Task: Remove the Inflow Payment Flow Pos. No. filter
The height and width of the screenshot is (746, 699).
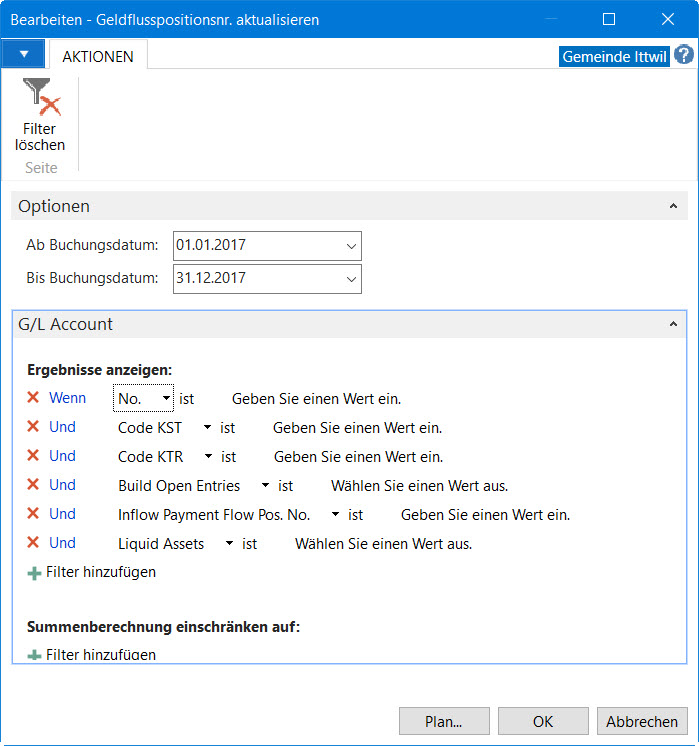Action: tap(33, 513)
